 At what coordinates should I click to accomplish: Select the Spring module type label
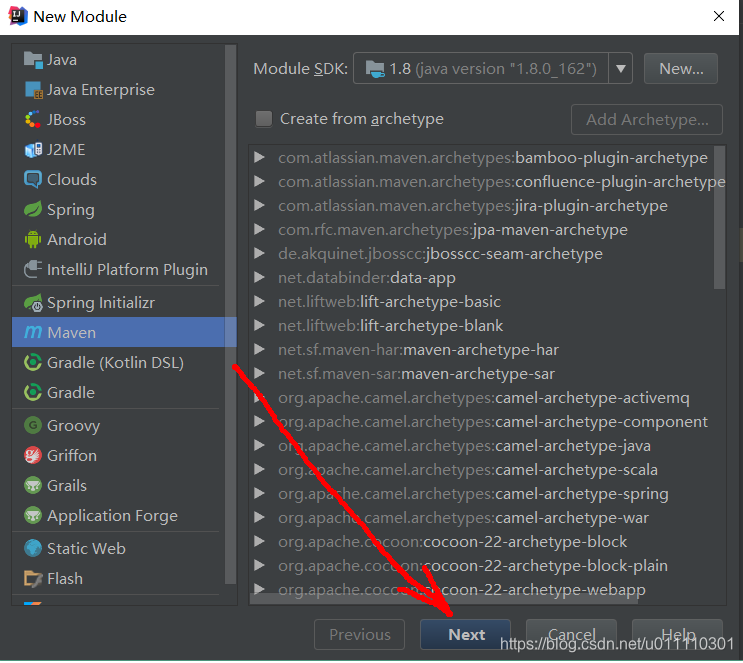pos(71,210)
